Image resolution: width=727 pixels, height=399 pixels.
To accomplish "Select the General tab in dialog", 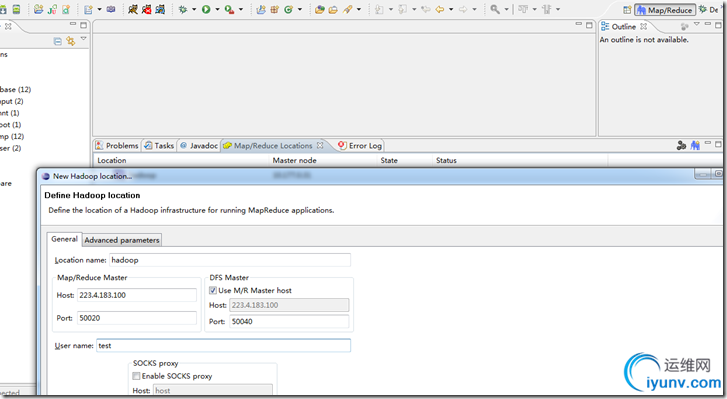I will [64, 239].
